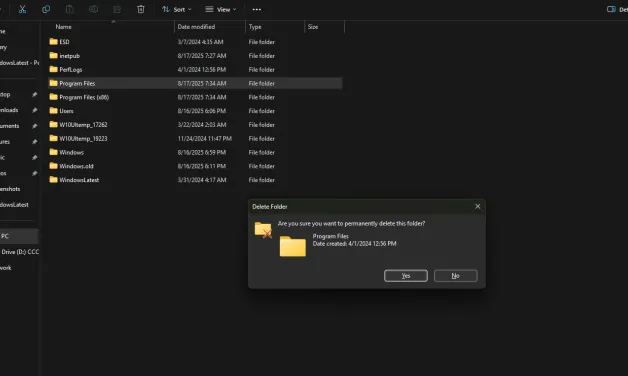This screenshot has width=628, height=376.
Task: Toggle the Details pane button
Action: (617, 9)
